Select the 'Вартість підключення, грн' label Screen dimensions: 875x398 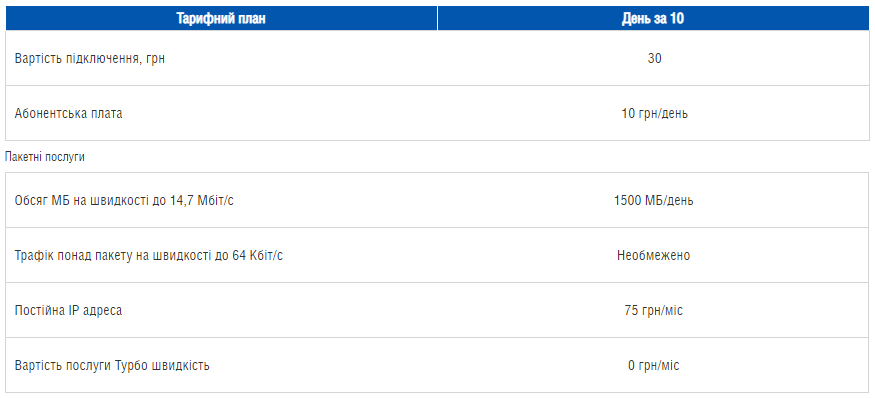click(90, 59)
